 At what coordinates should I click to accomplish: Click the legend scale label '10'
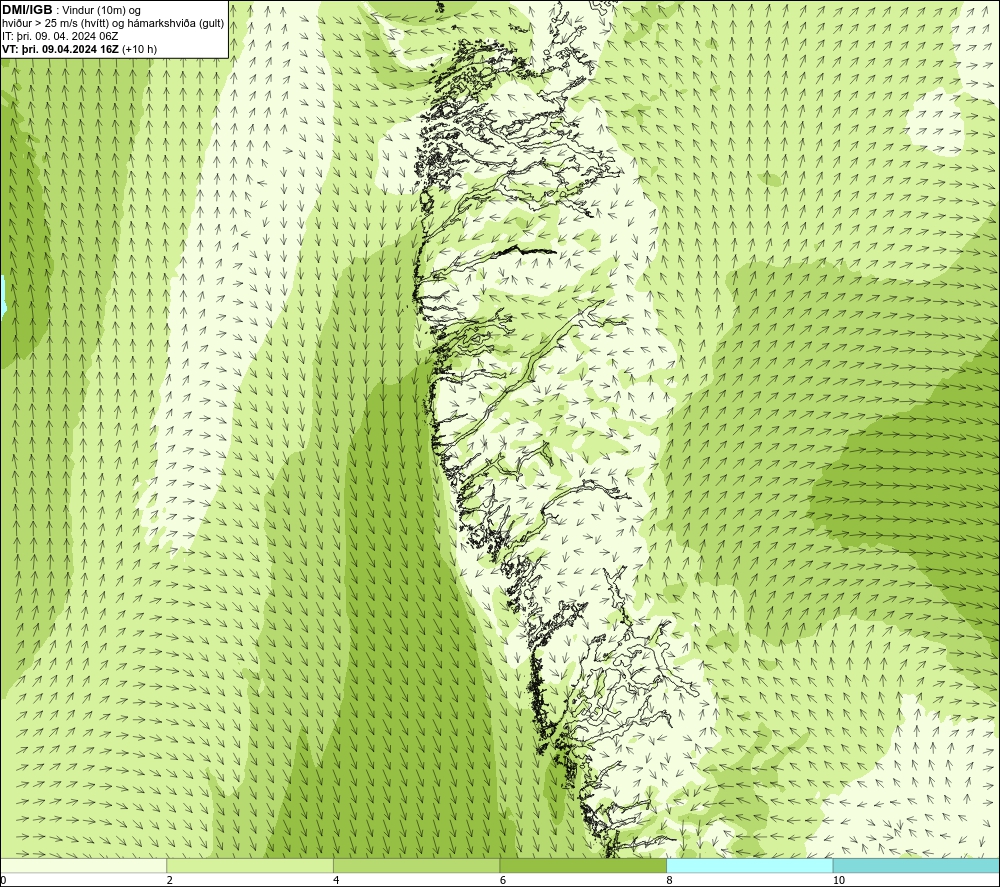pyautogui.click(x=839, y=880)
